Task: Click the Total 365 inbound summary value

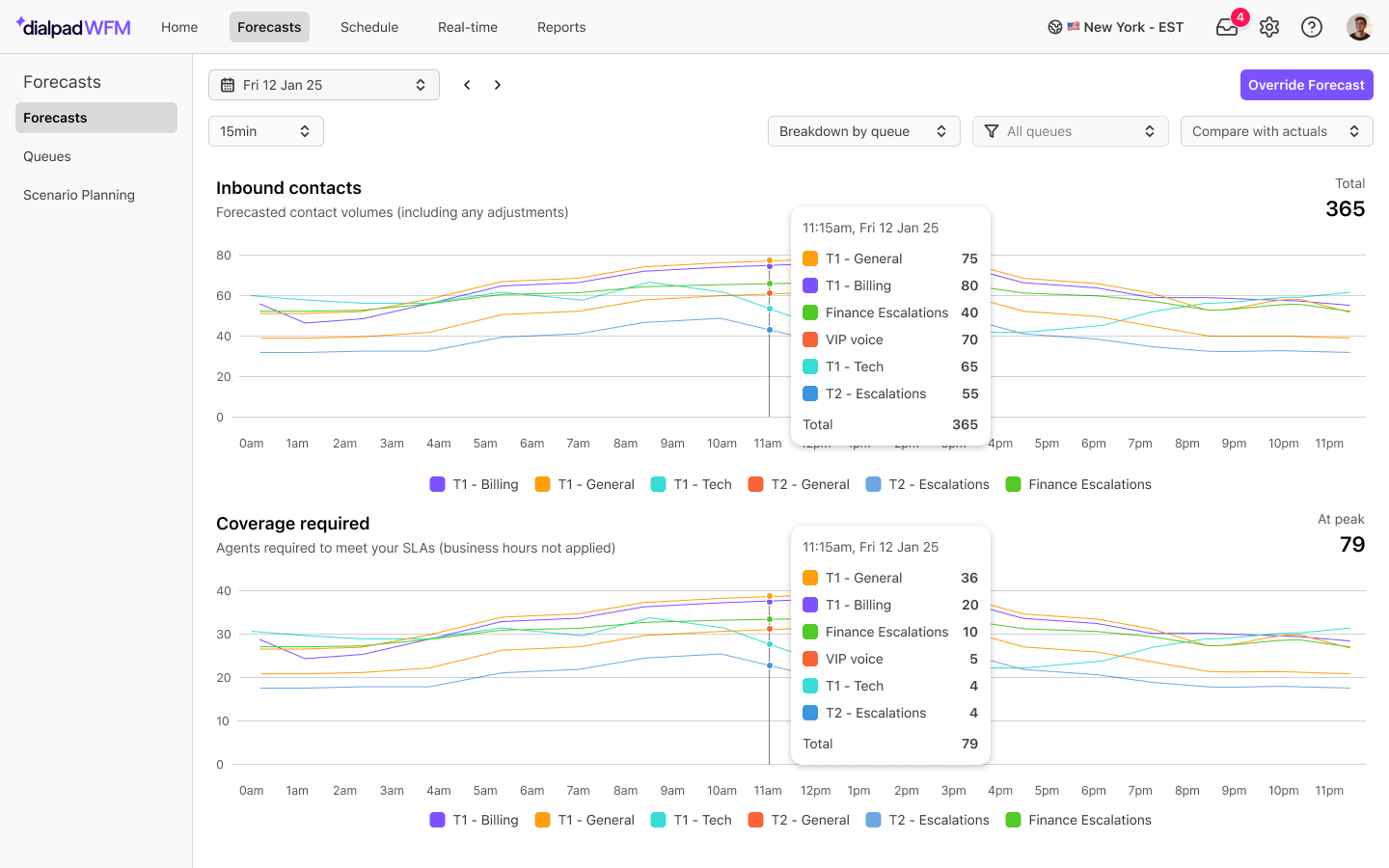Action: click(1345, 209)
